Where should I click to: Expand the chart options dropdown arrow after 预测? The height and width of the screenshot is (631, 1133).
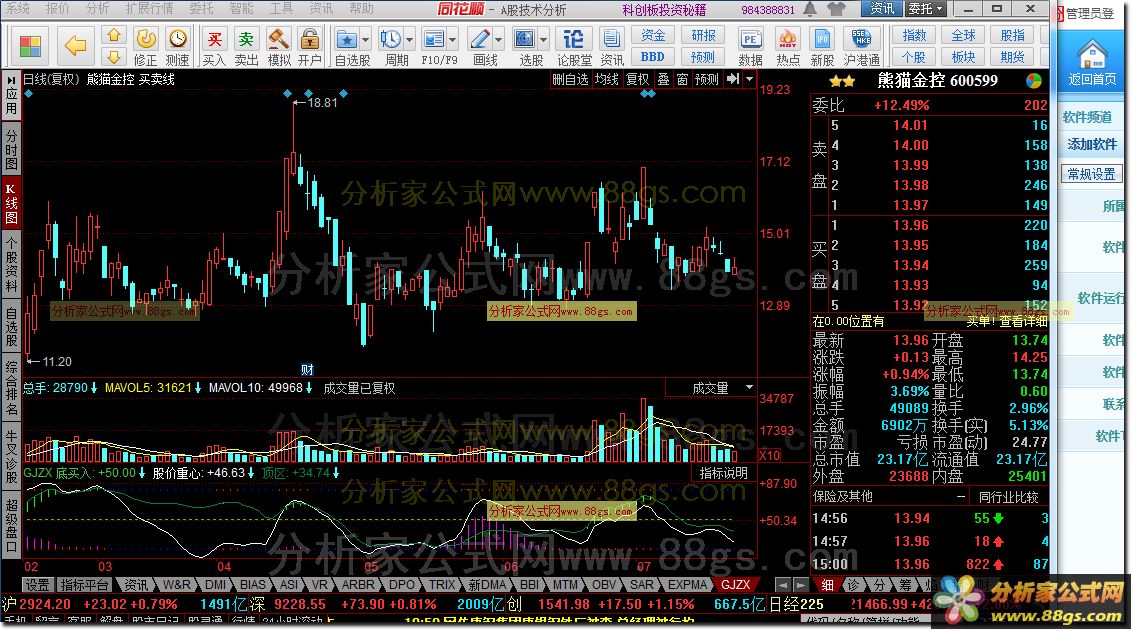point(749,79)
